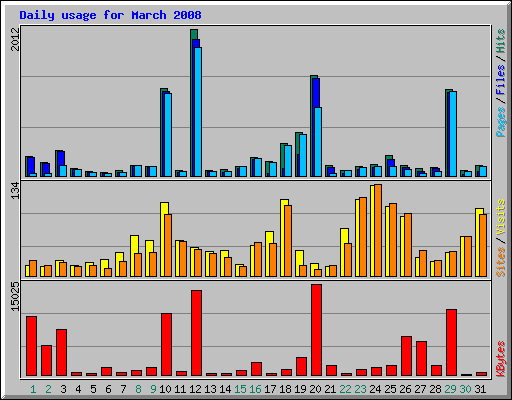
Task: Click day 4 on the x-axis
Action: (x=78, y=389)
